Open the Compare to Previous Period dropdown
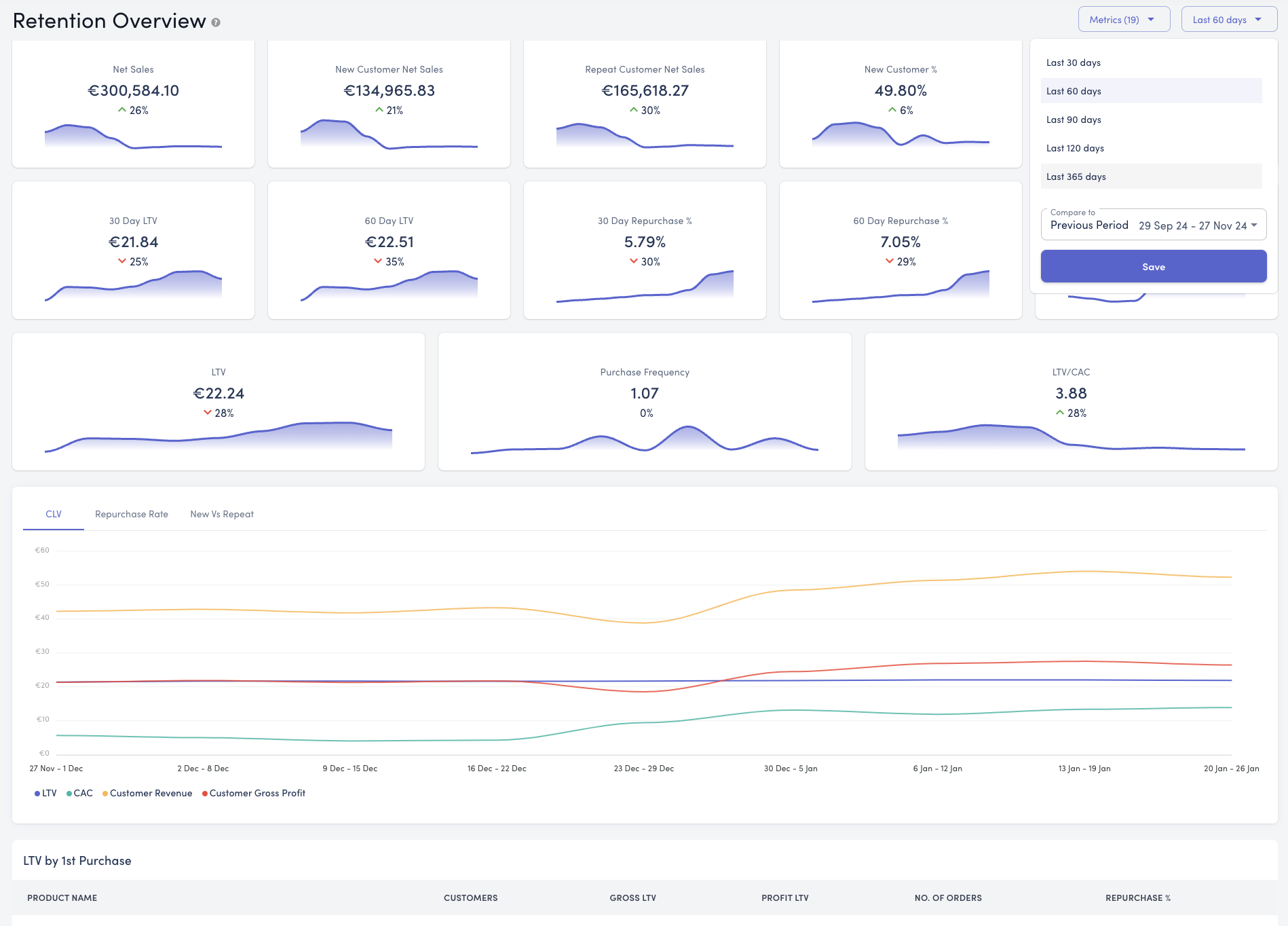 tap(1153, 225)
